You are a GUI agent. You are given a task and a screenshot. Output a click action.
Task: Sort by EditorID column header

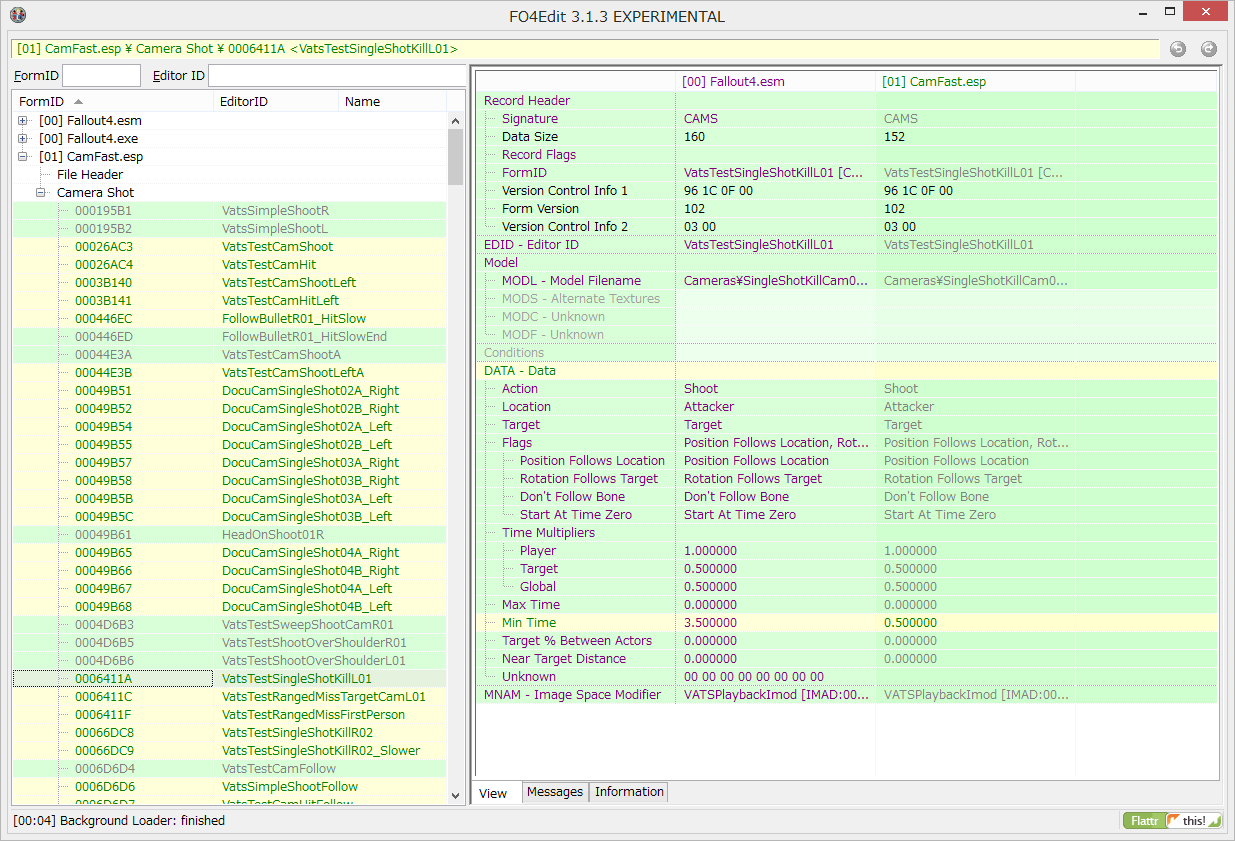276,101
